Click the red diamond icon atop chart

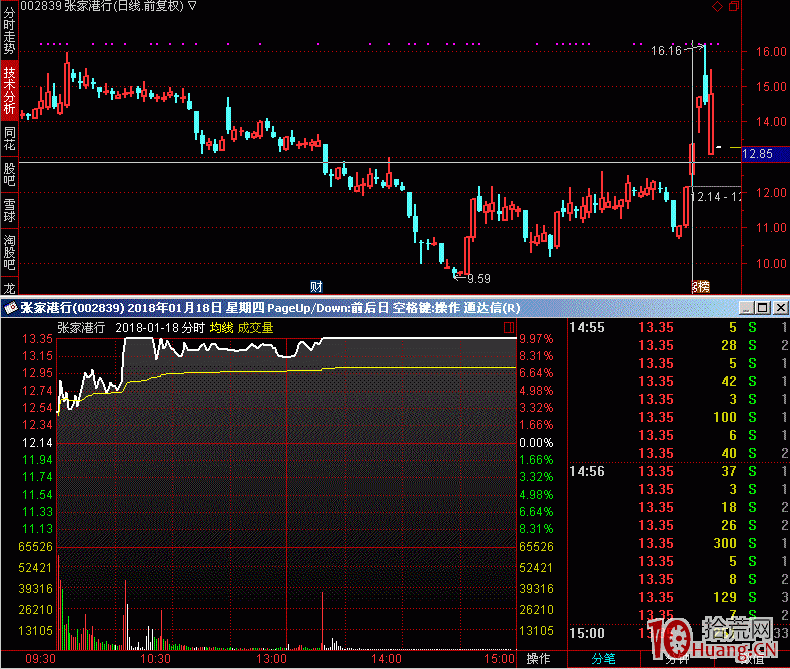(x=717, y=7)
